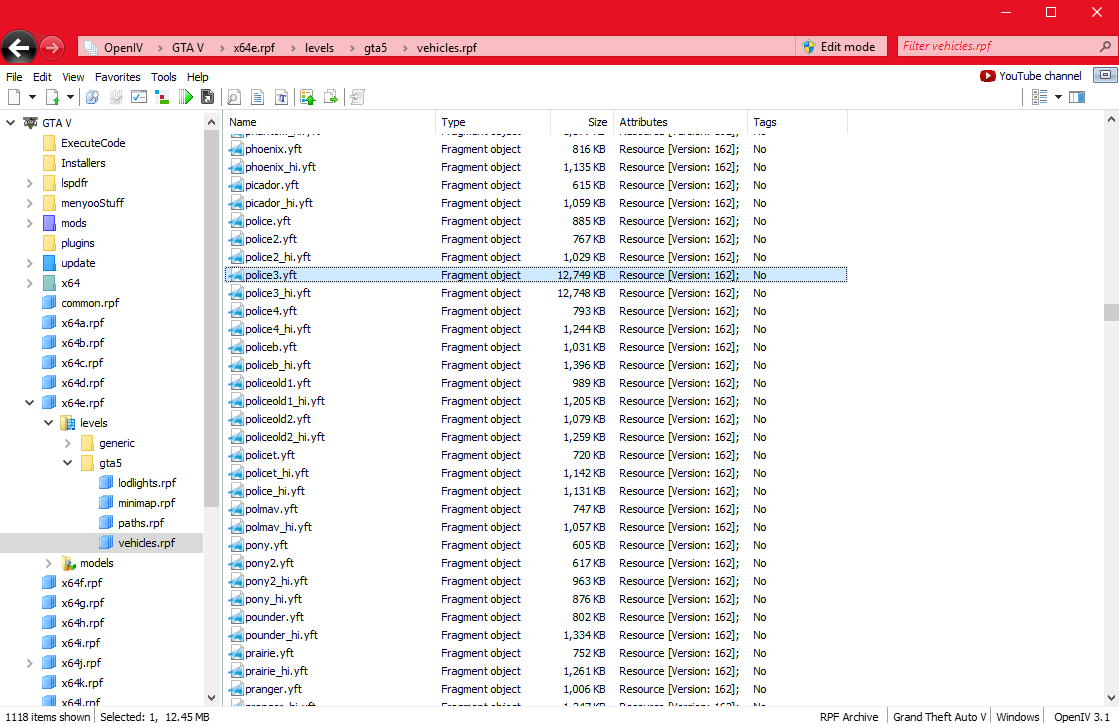Image resolution: width=1119 pixels, height=727 pixels.
Task: Collapse the x64e.rpf tree node
Action: pos(29,402)
